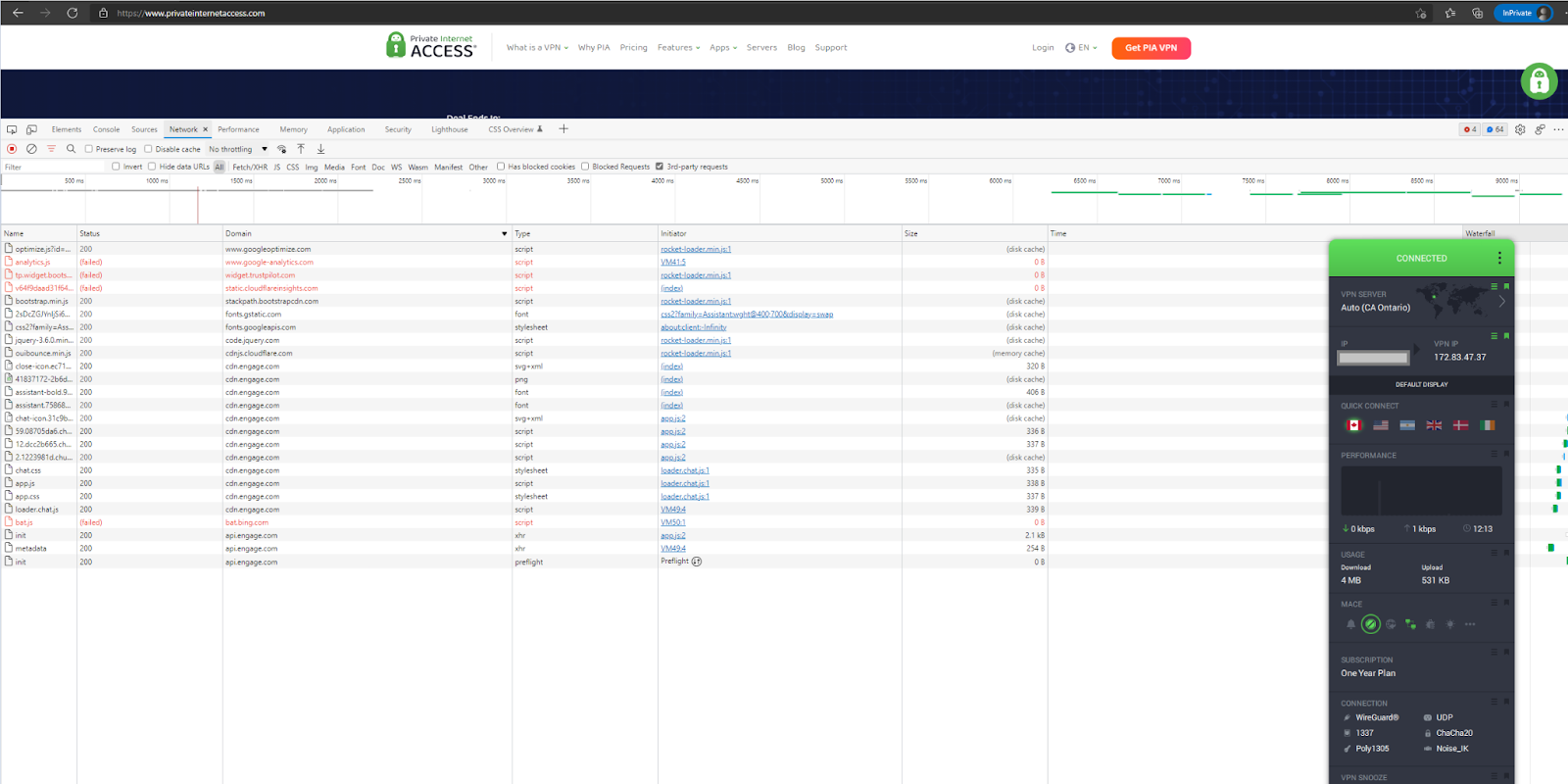The width and height of the screenshot is (1568, 784).
Task: Refresh the browser page
Action: click(72, 13)
